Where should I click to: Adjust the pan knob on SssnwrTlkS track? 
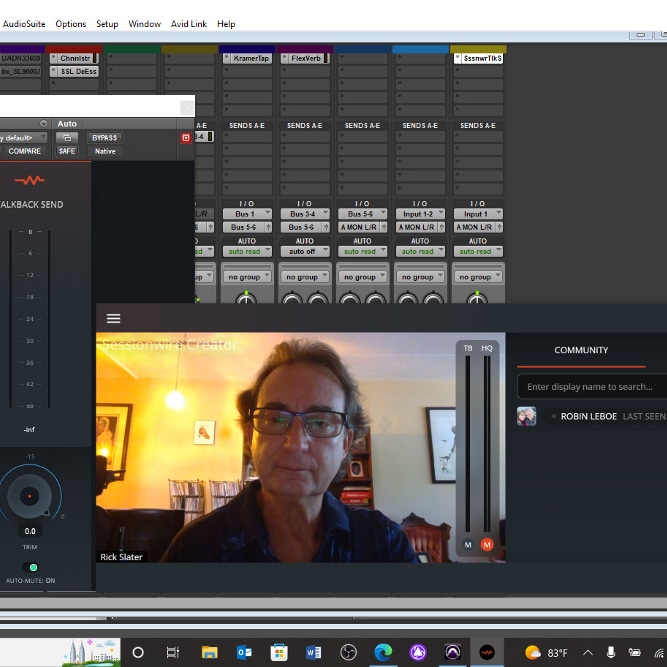477,299
